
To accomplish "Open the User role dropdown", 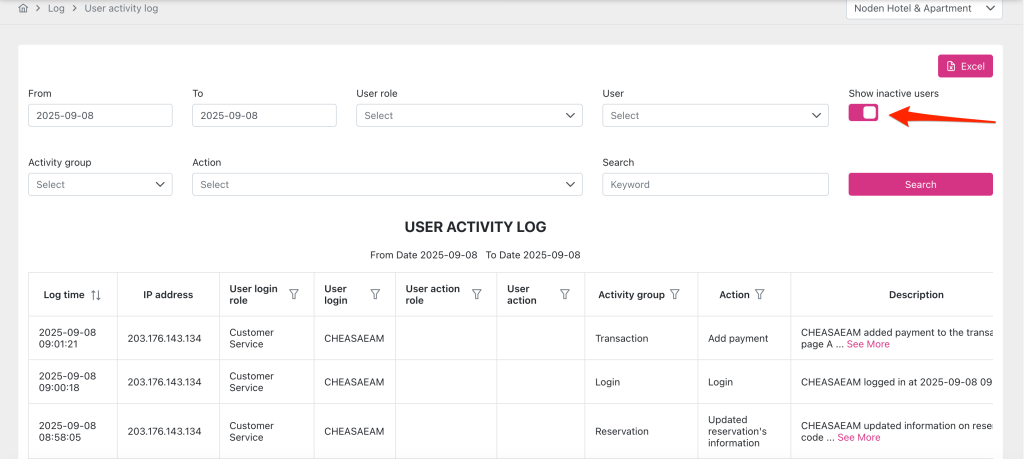I will [469, 116].
